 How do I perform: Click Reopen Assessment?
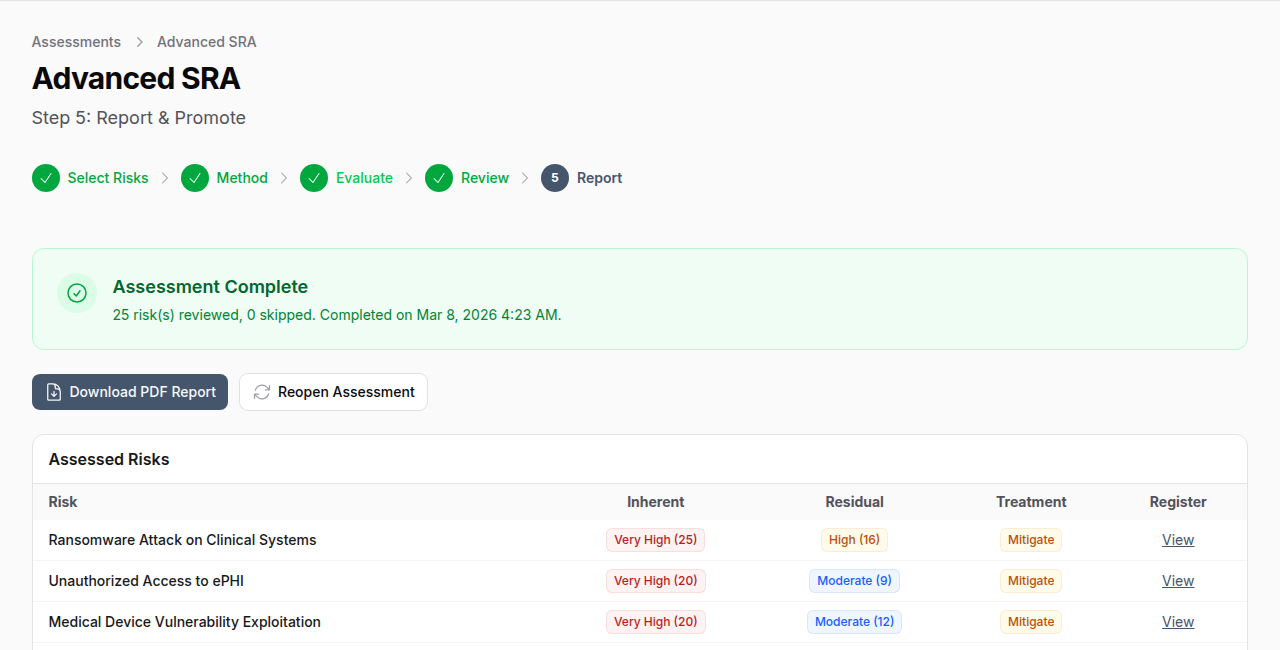333,391
